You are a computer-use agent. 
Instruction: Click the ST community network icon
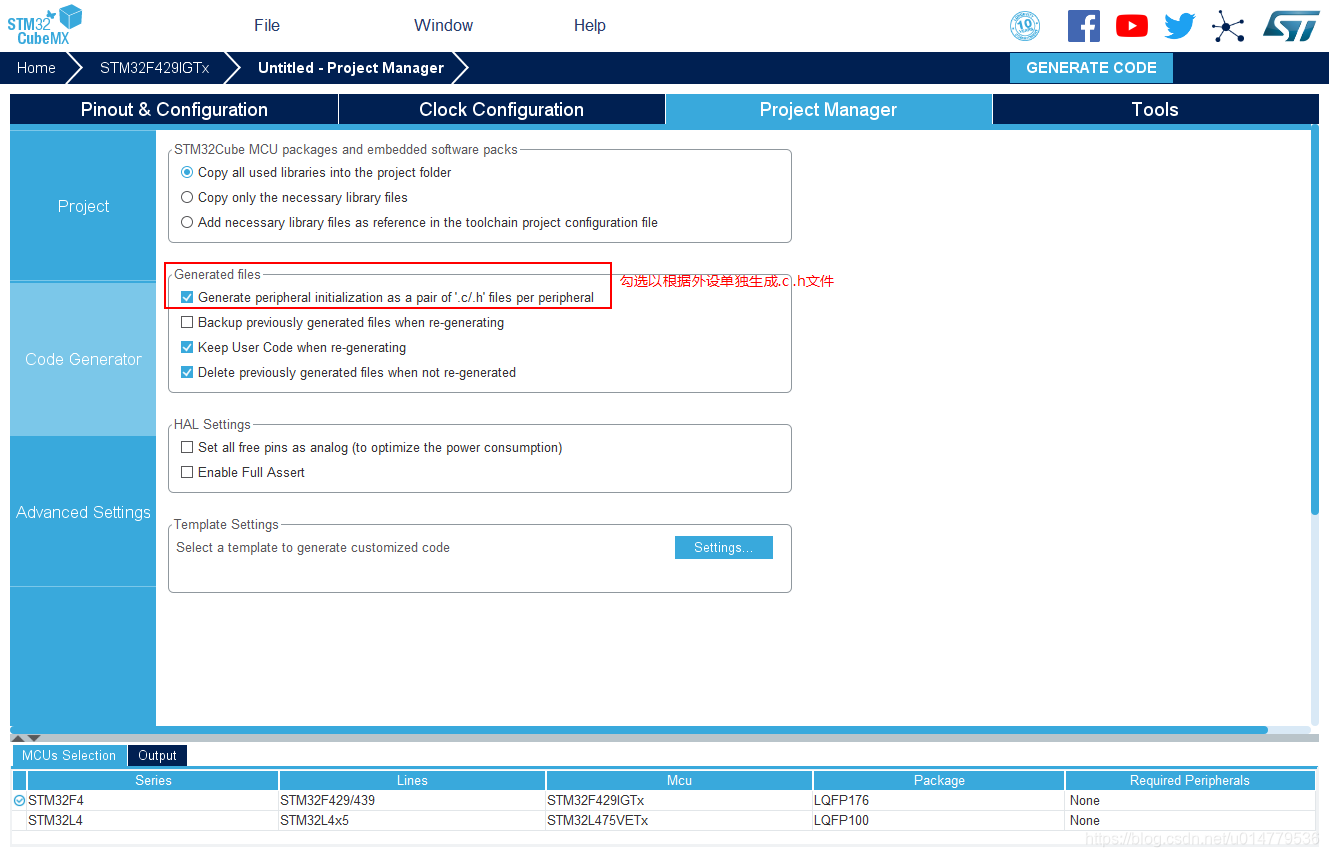click(x=1228, y=26)
